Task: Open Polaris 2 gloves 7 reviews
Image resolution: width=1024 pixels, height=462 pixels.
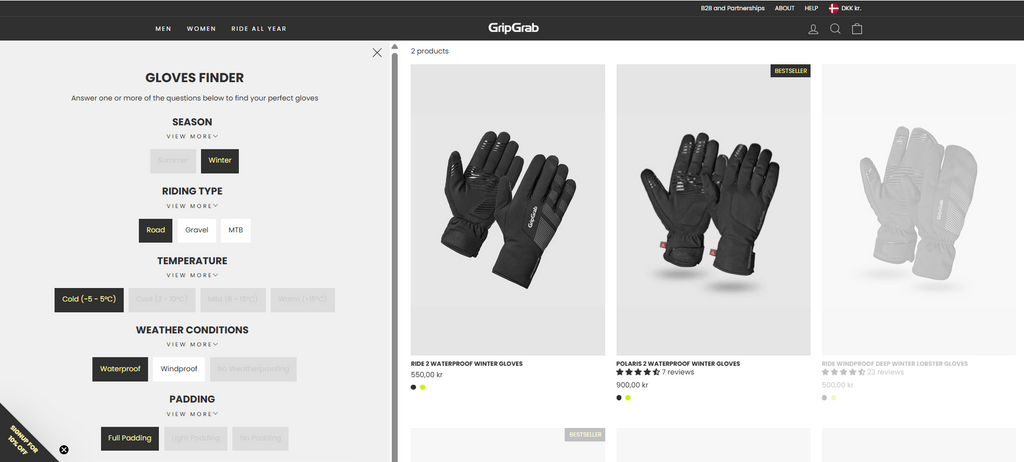Action: [x=655, y=372]
